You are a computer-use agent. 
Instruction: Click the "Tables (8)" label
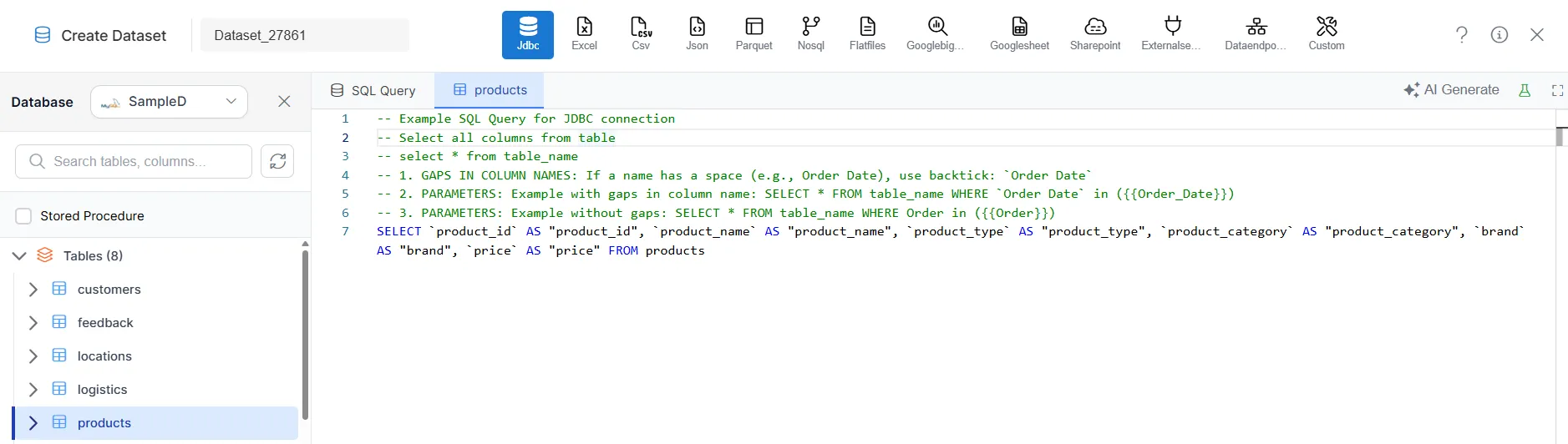click(93, 256)
